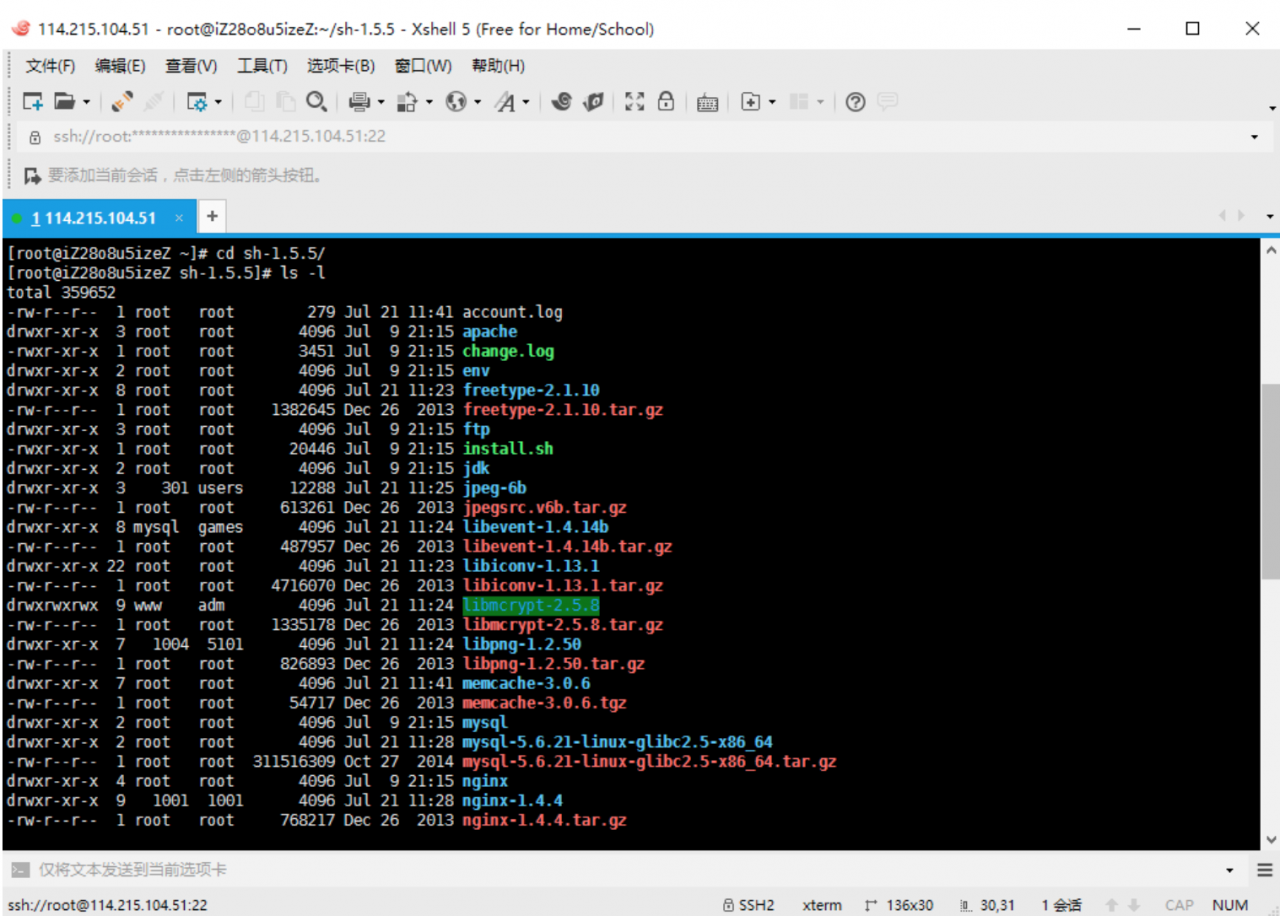
Task: Open the 选项卡(B) menu
Action: click(x=341, y=66)
